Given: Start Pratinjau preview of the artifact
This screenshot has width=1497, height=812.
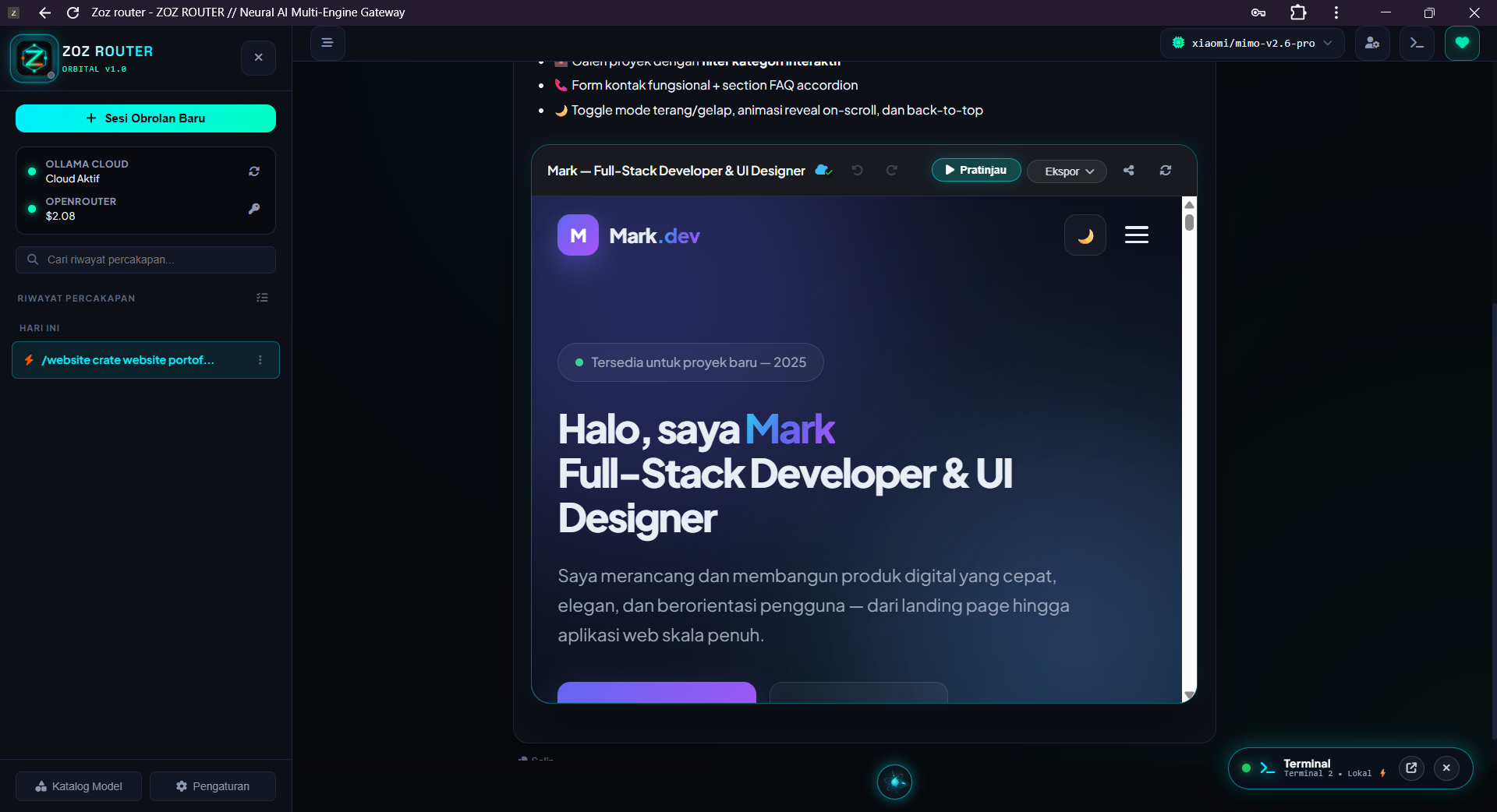Looking at the screenshot, I should pyautogui.click(x=976, y=170).
